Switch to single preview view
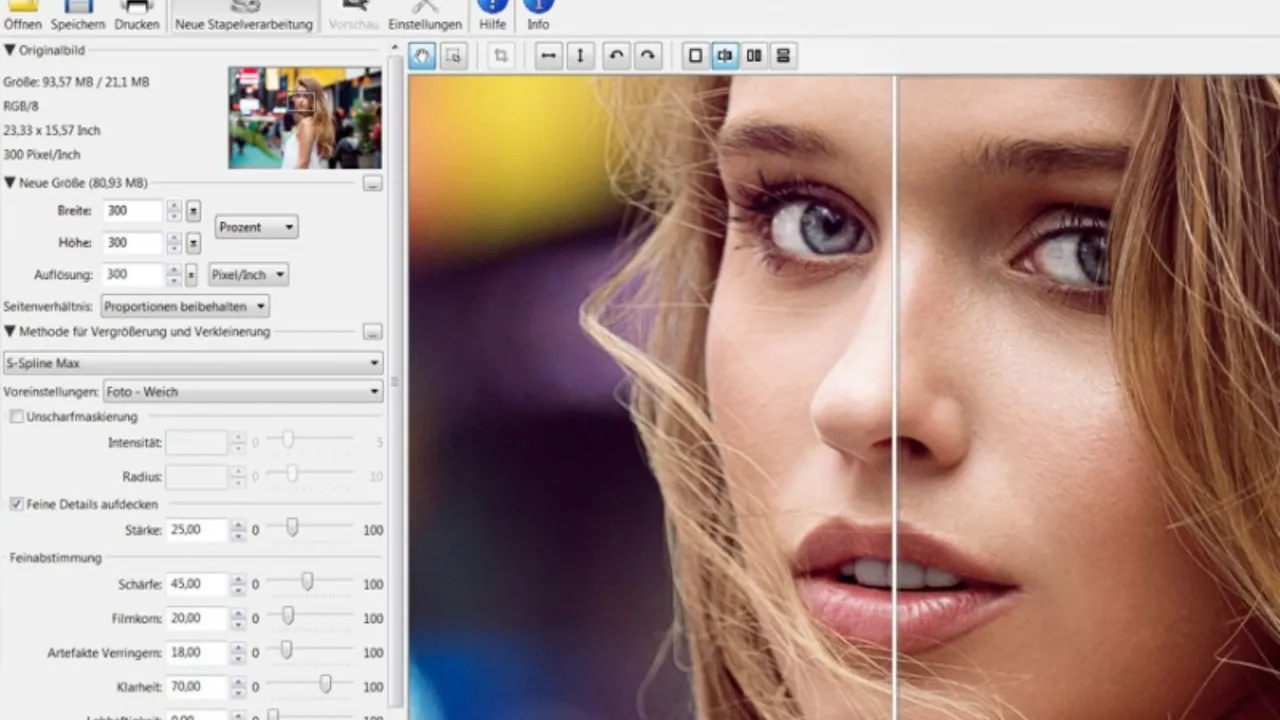 tap(695, 56)
